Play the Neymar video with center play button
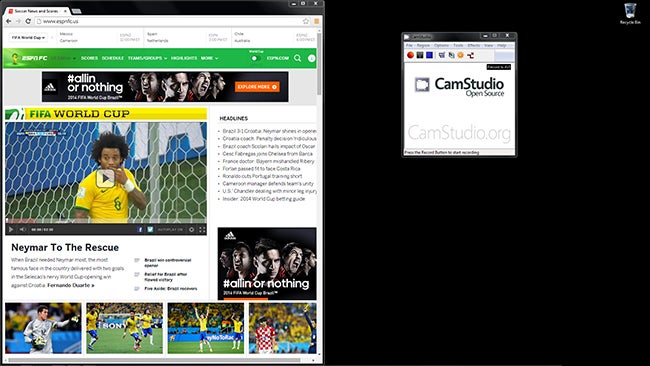 [105, 178]
